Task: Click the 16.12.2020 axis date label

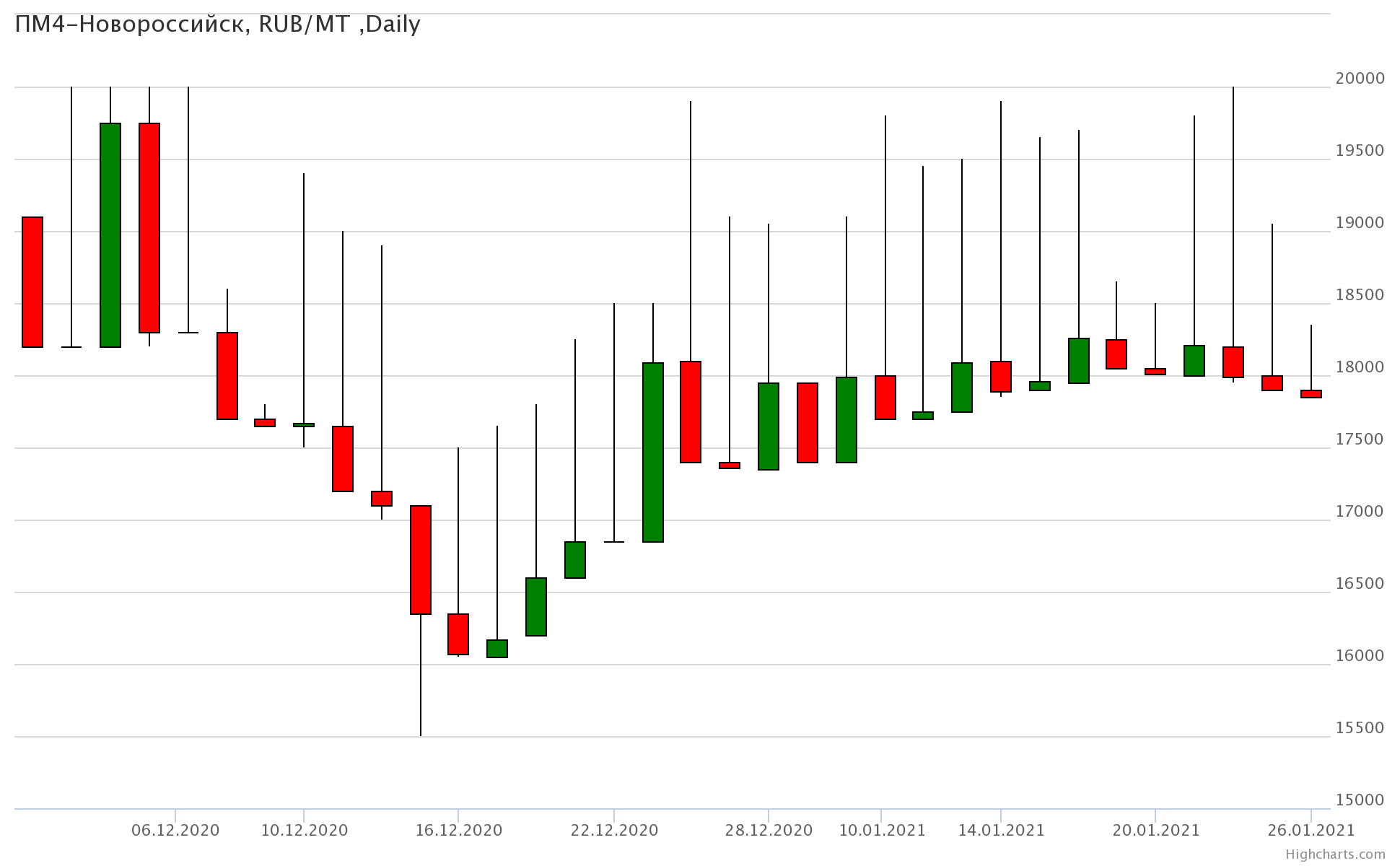Action: 458,830
